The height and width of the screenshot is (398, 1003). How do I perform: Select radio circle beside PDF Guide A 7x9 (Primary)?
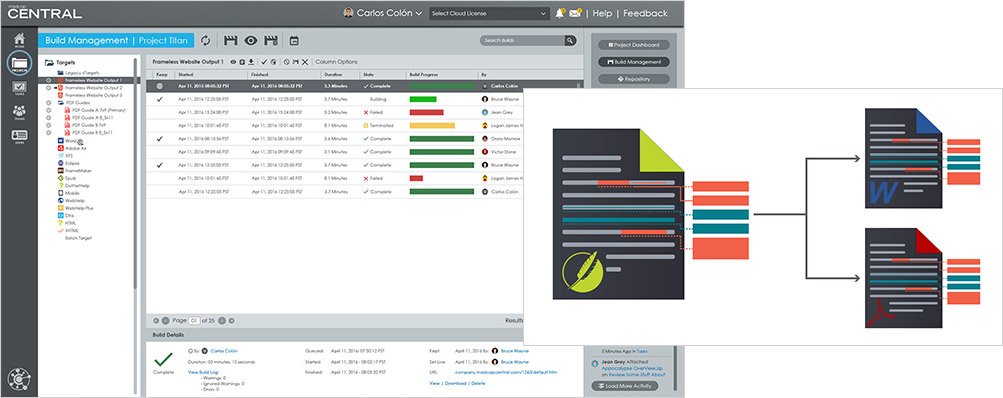(49, 110)
